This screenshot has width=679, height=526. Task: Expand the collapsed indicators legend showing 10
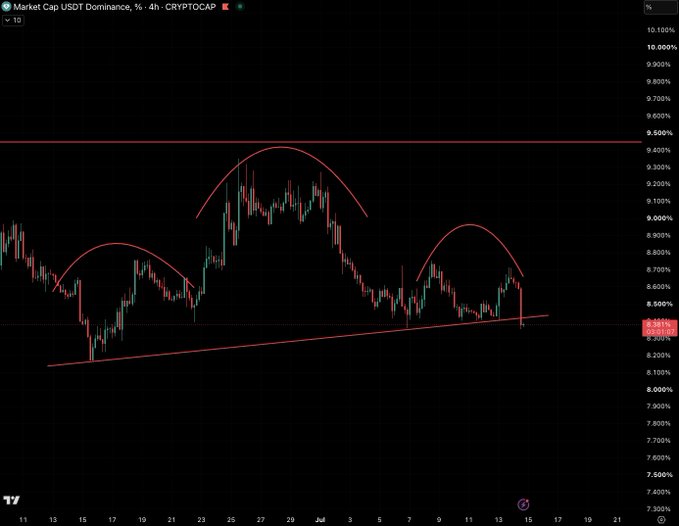[13, 20]
